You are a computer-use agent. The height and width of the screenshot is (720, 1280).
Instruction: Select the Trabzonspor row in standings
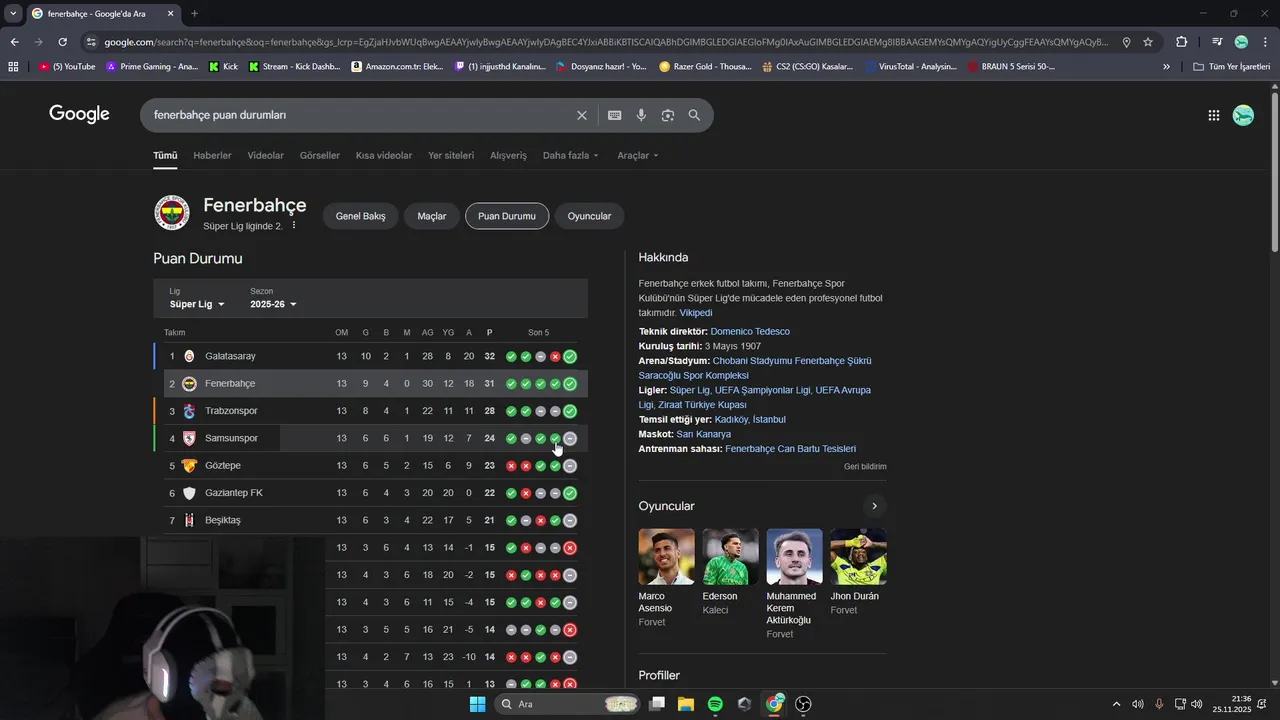(x=370, y=411)
